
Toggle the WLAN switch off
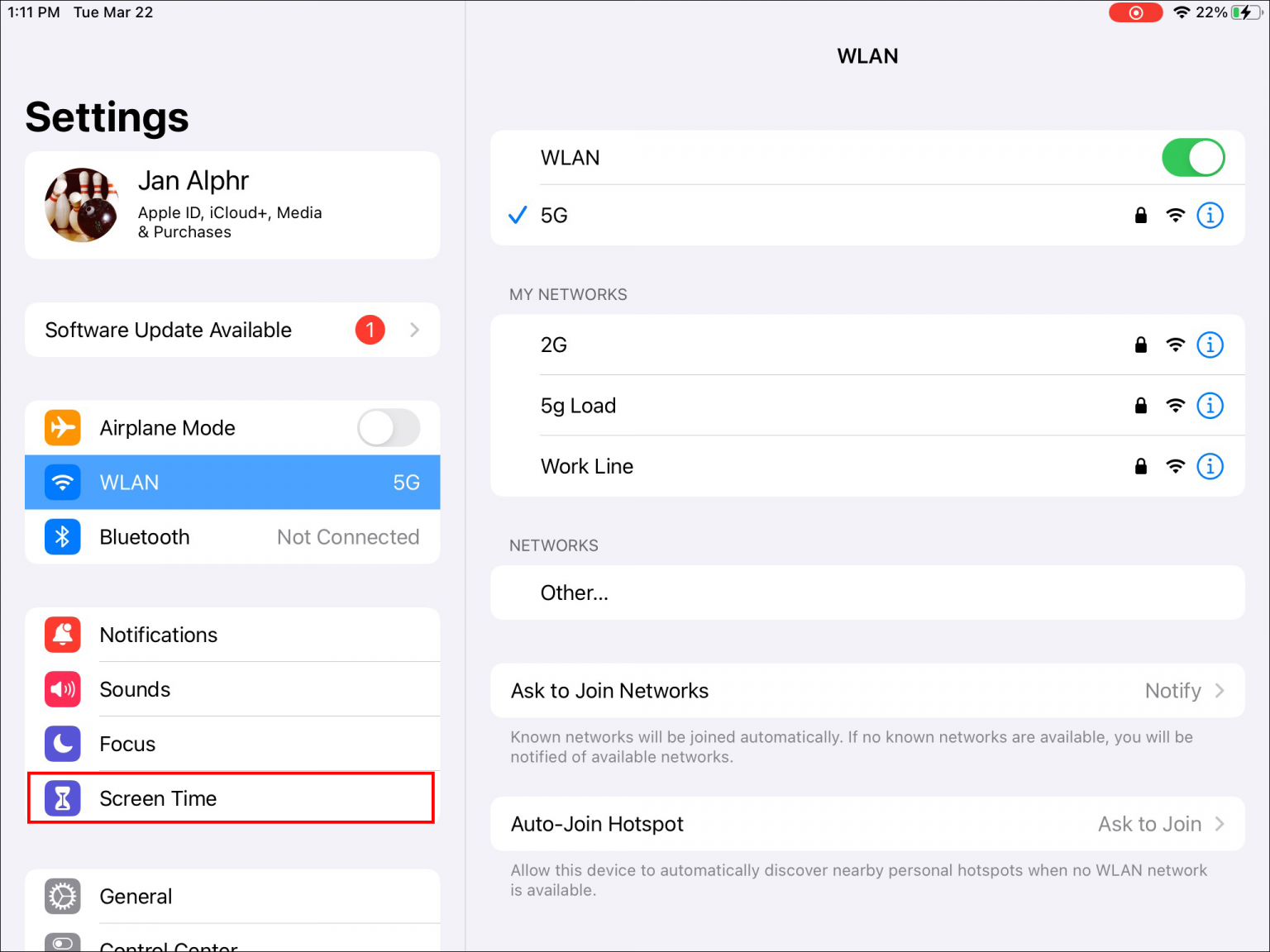tap(1193, 157)
